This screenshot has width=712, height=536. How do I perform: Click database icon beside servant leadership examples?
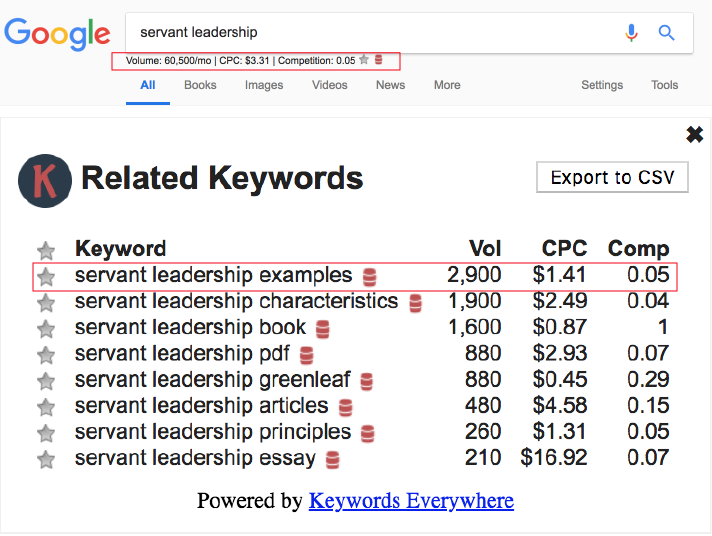point(370,277)
